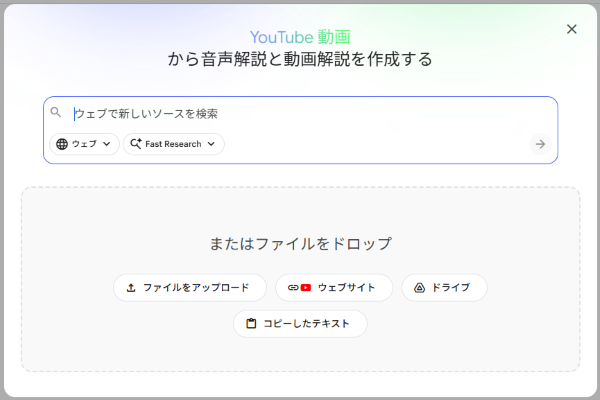Image resolution: width=600 pixels, height=400 pixels.
Task: Select コピーしたテキスト option
Action: click(307, 324)
